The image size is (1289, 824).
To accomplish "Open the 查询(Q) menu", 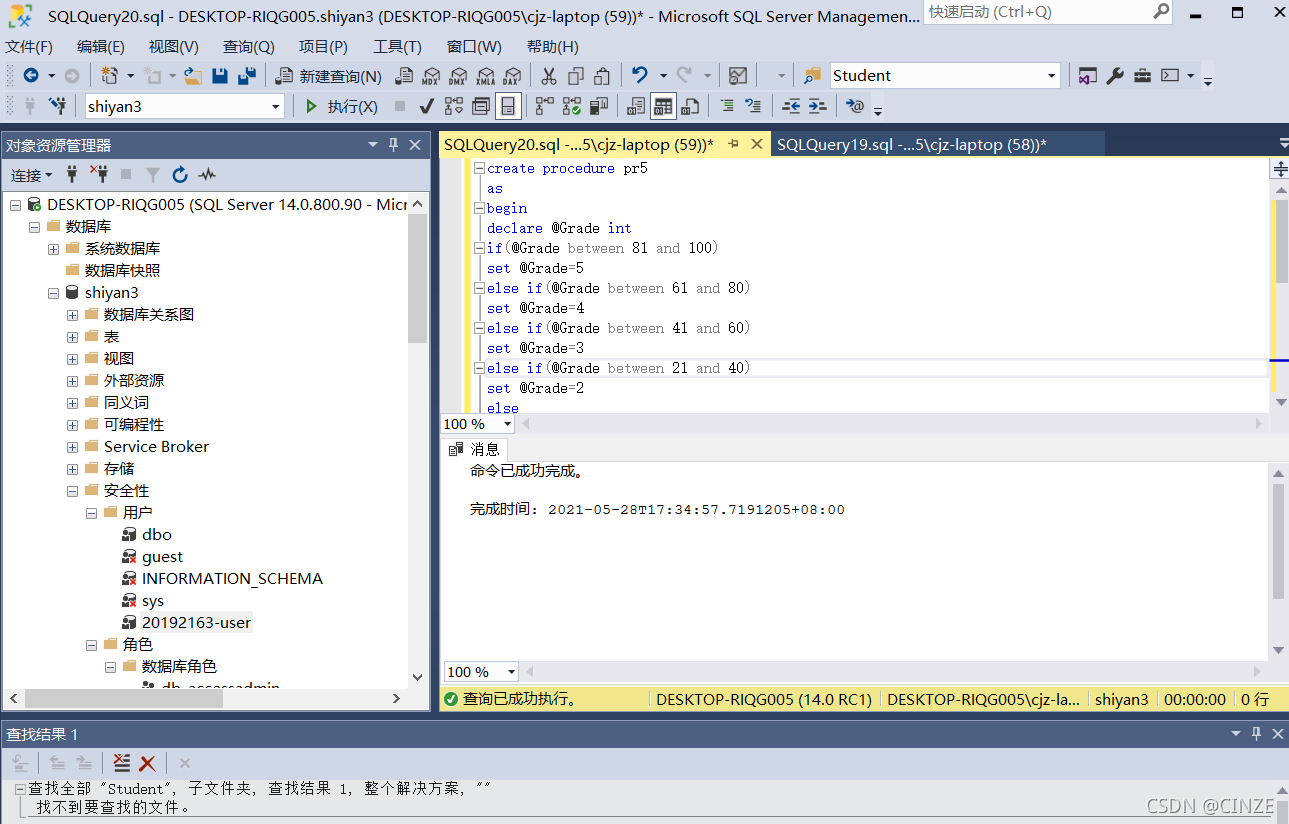I will point(249,47).
